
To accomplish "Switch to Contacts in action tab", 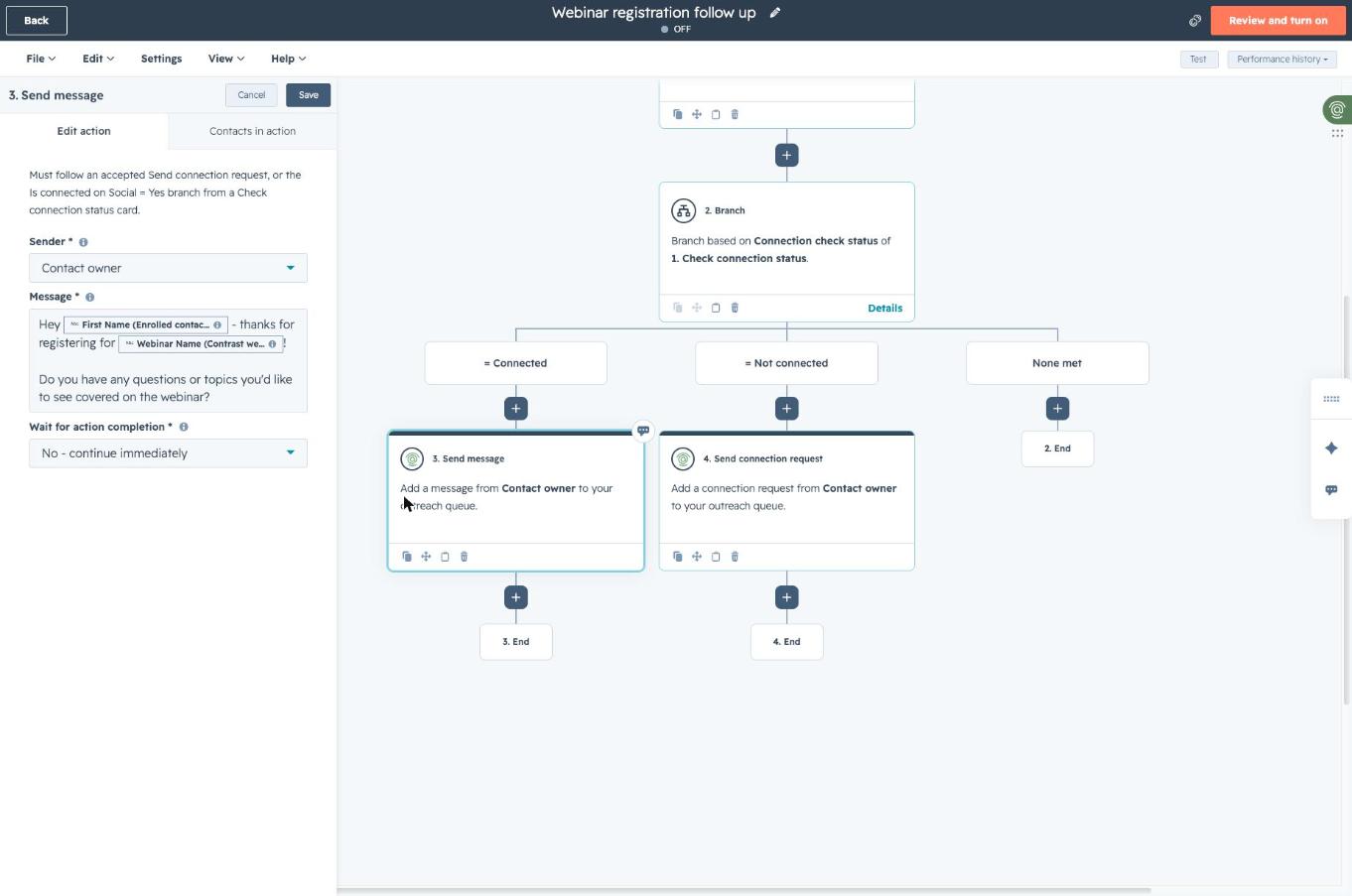I will coord(252,131).
